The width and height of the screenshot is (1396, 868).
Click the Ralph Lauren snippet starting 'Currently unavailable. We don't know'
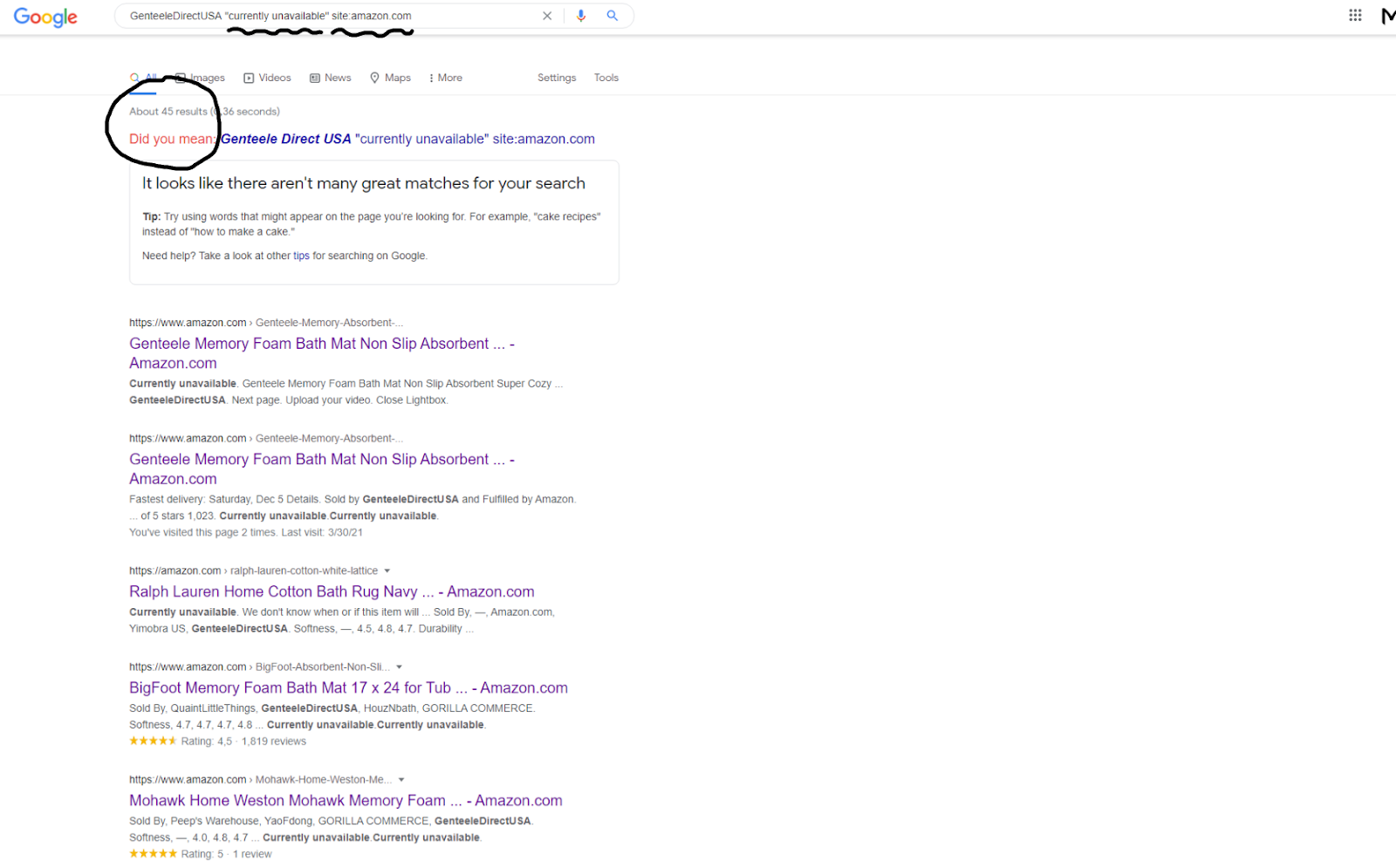pos(342,620)
